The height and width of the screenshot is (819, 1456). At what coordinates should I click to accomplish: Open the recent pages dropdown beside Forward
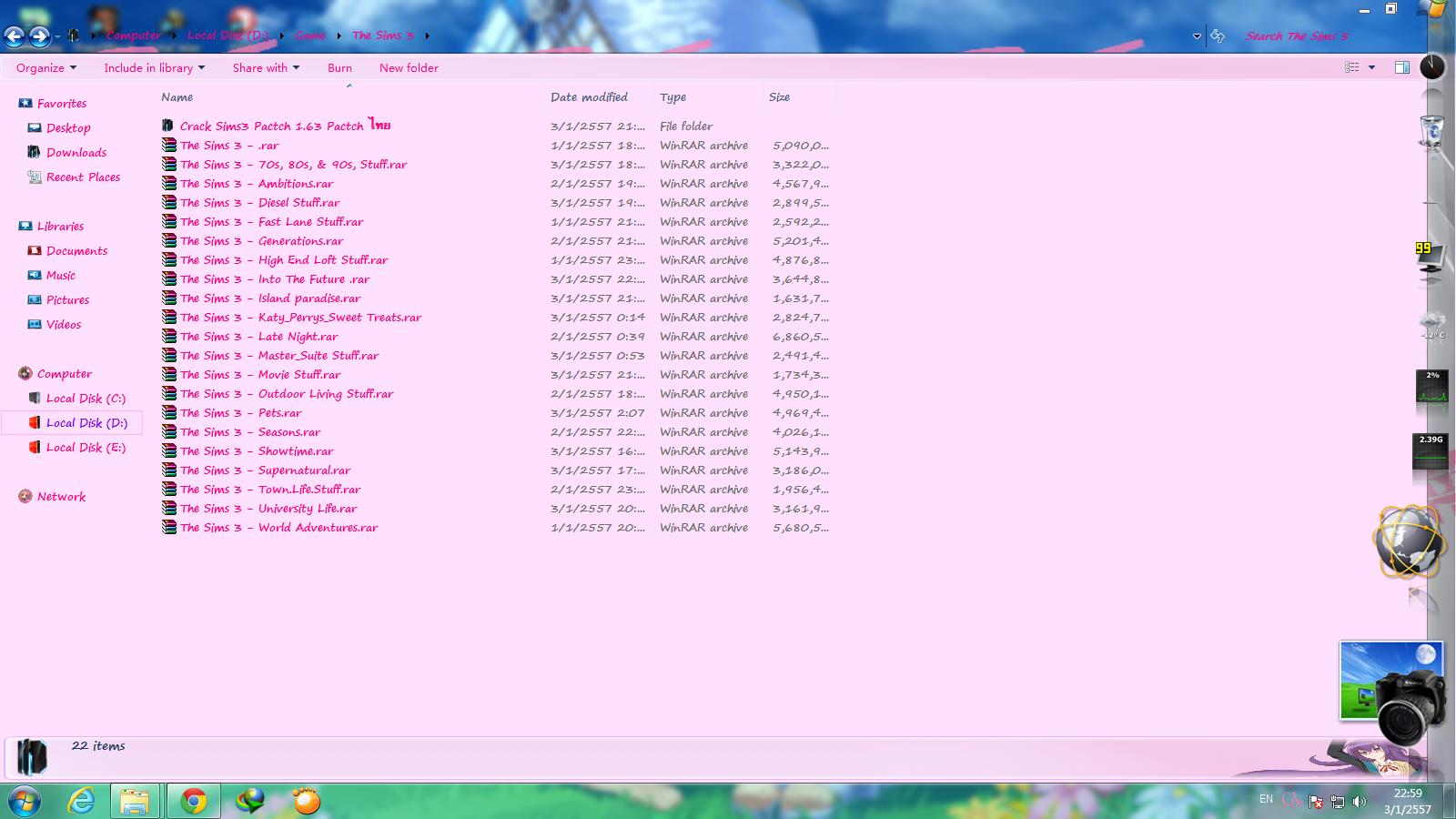(x=56, y=36)
